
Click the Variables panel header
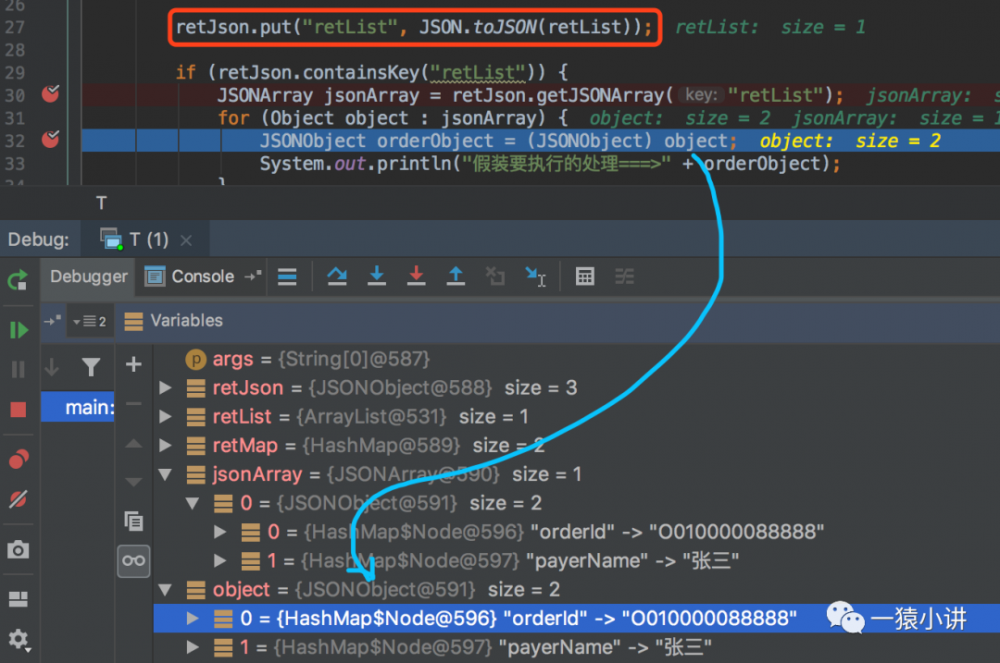coord(186,320)
